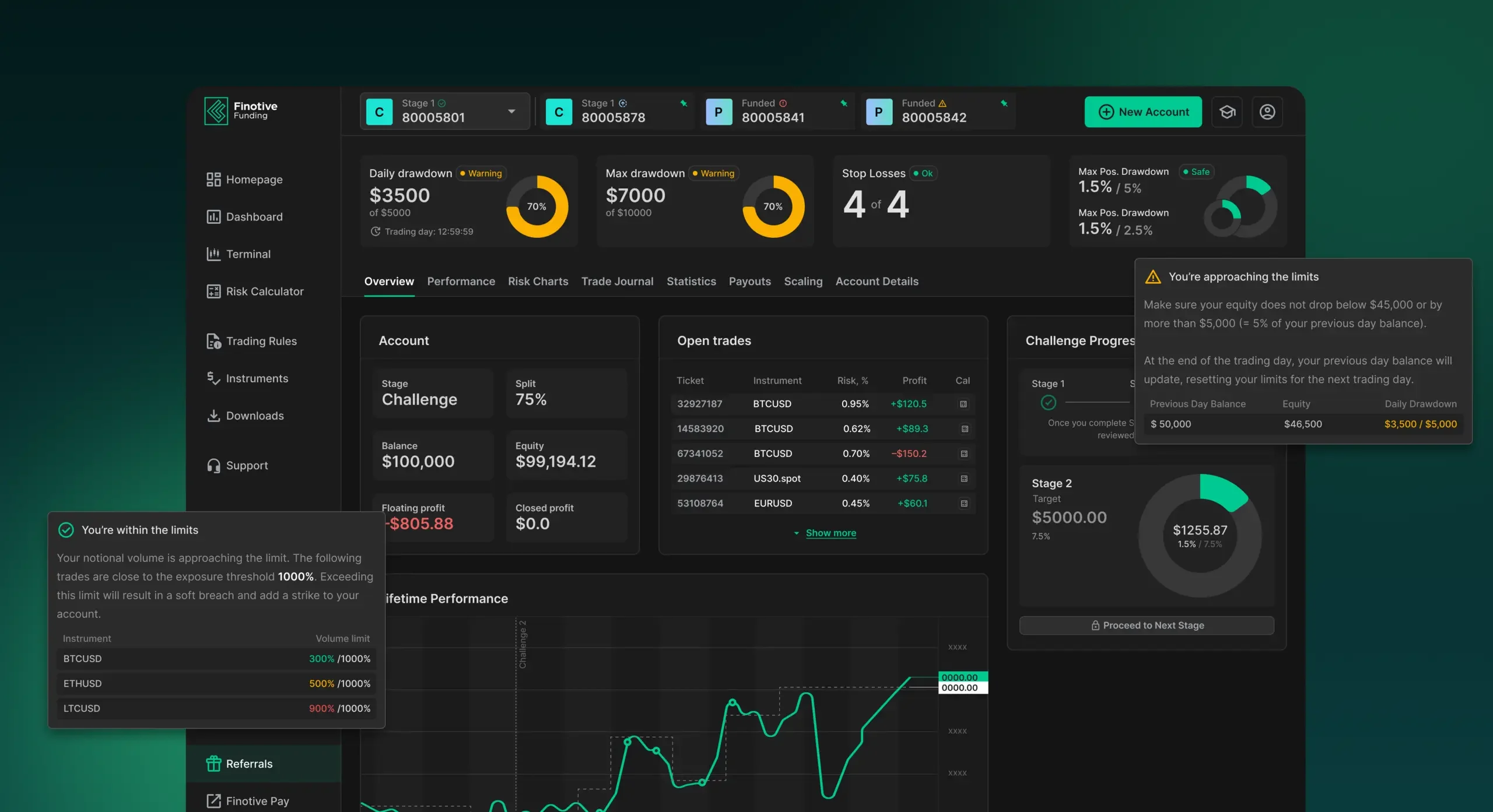Click the Stop Losses Ok badge
The width and height of the screenshot is (1493, 812).
click(923, 173)
